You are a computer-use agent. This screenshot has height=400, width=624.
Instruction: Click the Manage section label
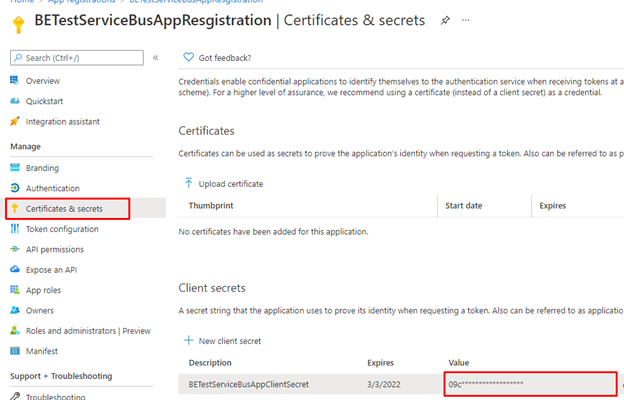point(25,146)
